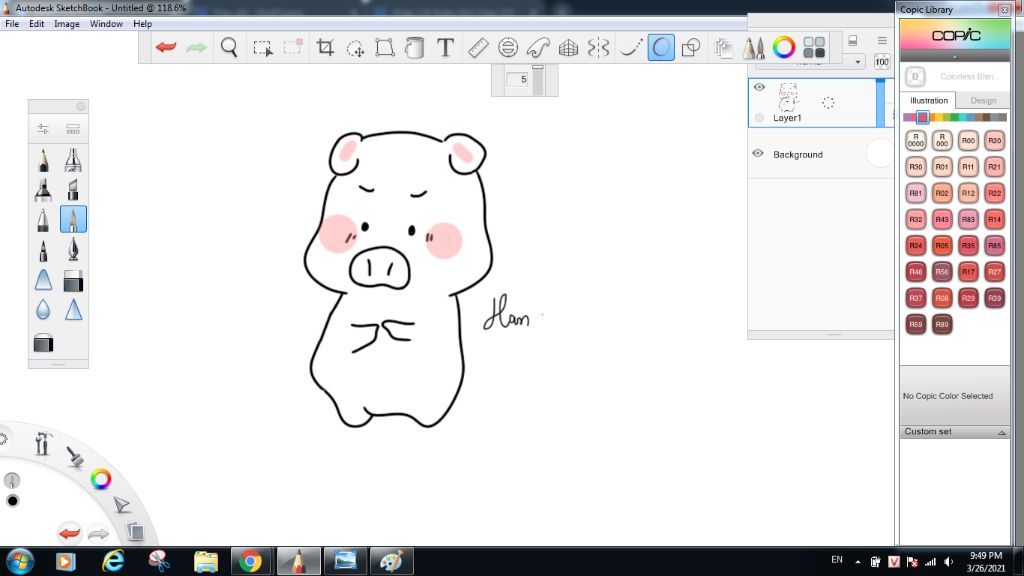
Task: Select the Text tool
Action: pos(445,47)
